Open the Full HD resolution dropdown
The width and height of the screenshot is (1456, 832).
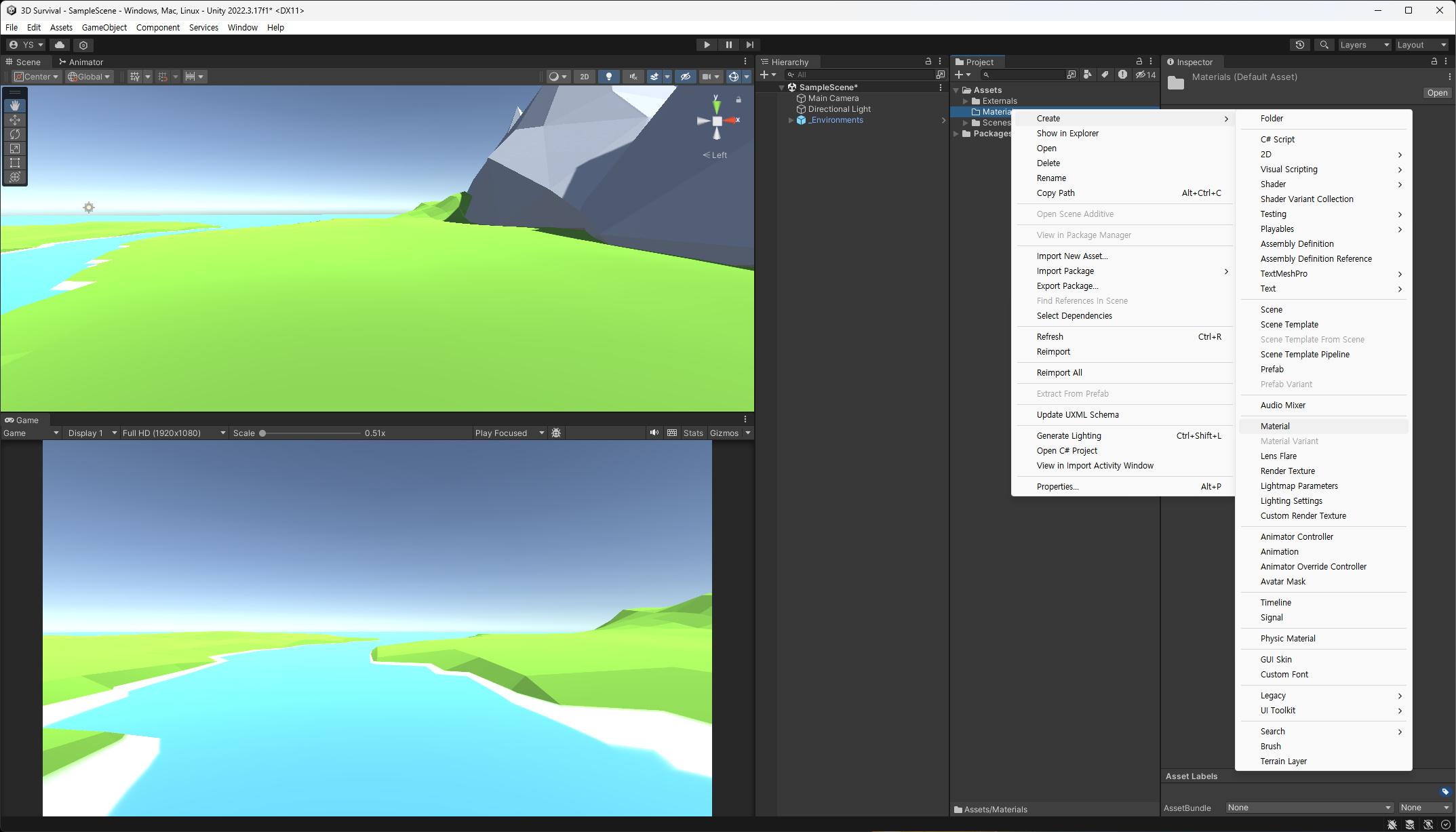174,433
